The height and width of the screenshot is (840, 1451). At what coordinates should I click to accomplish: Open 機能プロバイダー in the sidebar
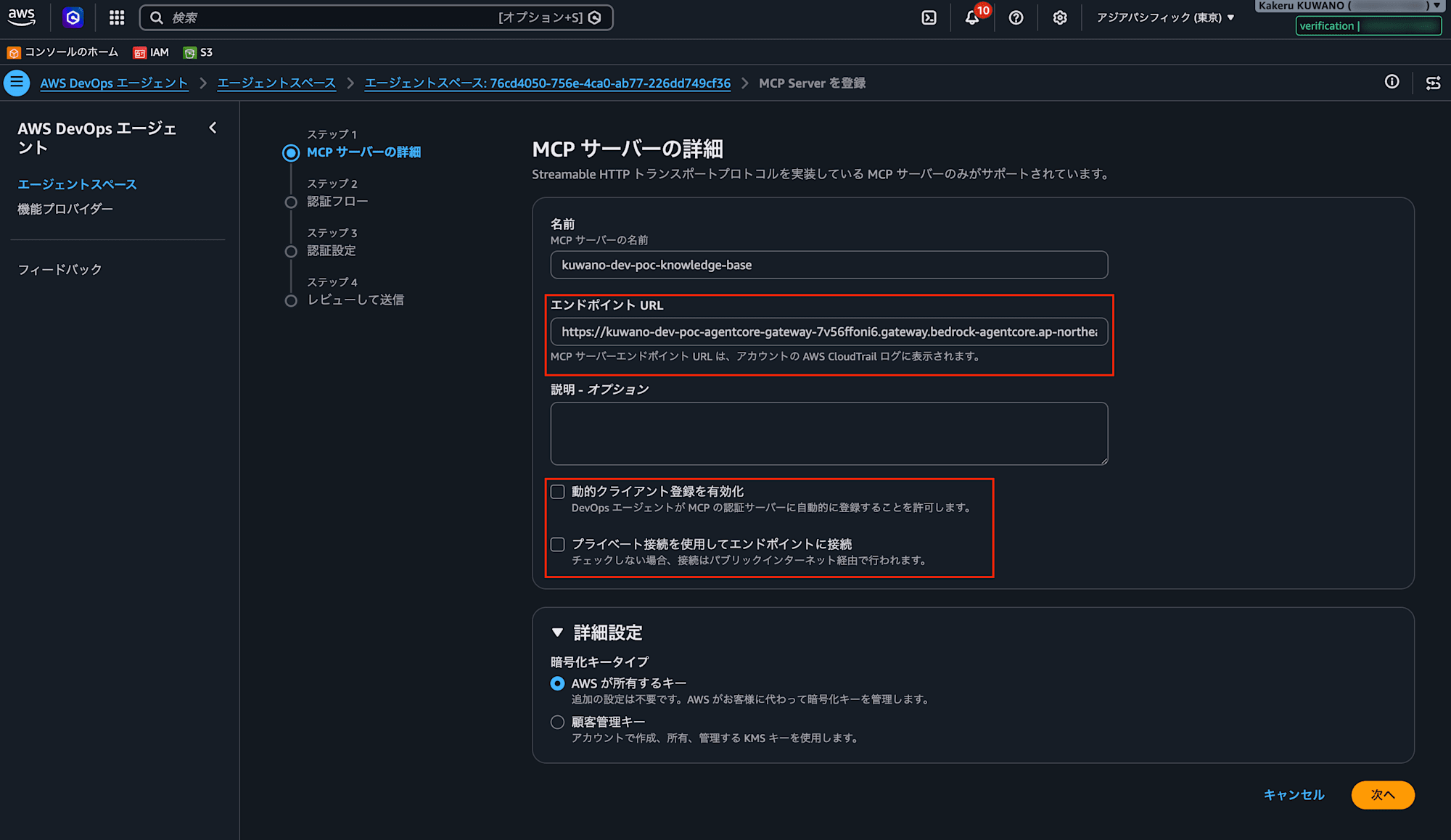pyautogui.click(x=65, y=209)
